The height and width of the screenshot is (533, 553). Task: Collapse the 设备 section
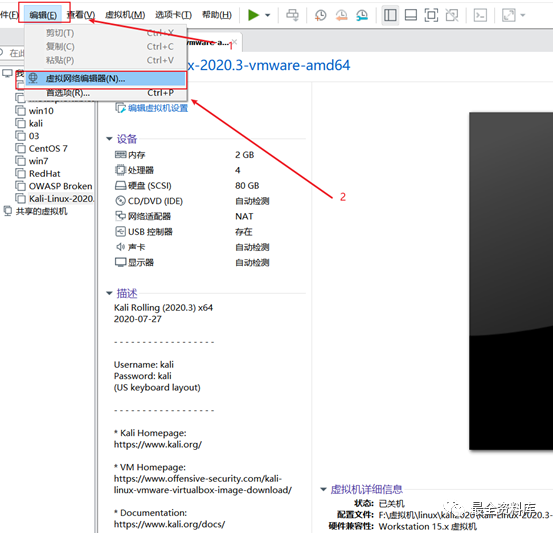pyautogui.click(x=109, y=139)
